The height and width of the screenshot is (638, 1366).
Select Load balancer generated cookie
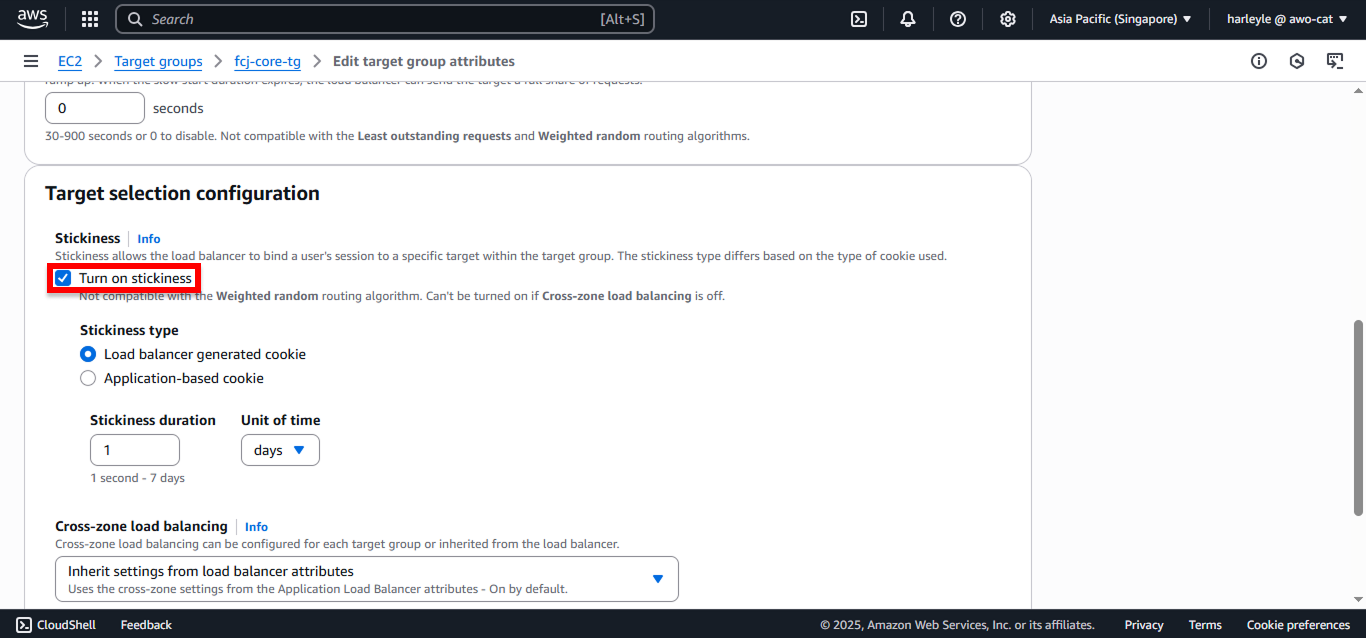pyautogui.click(x=88, y=354)
